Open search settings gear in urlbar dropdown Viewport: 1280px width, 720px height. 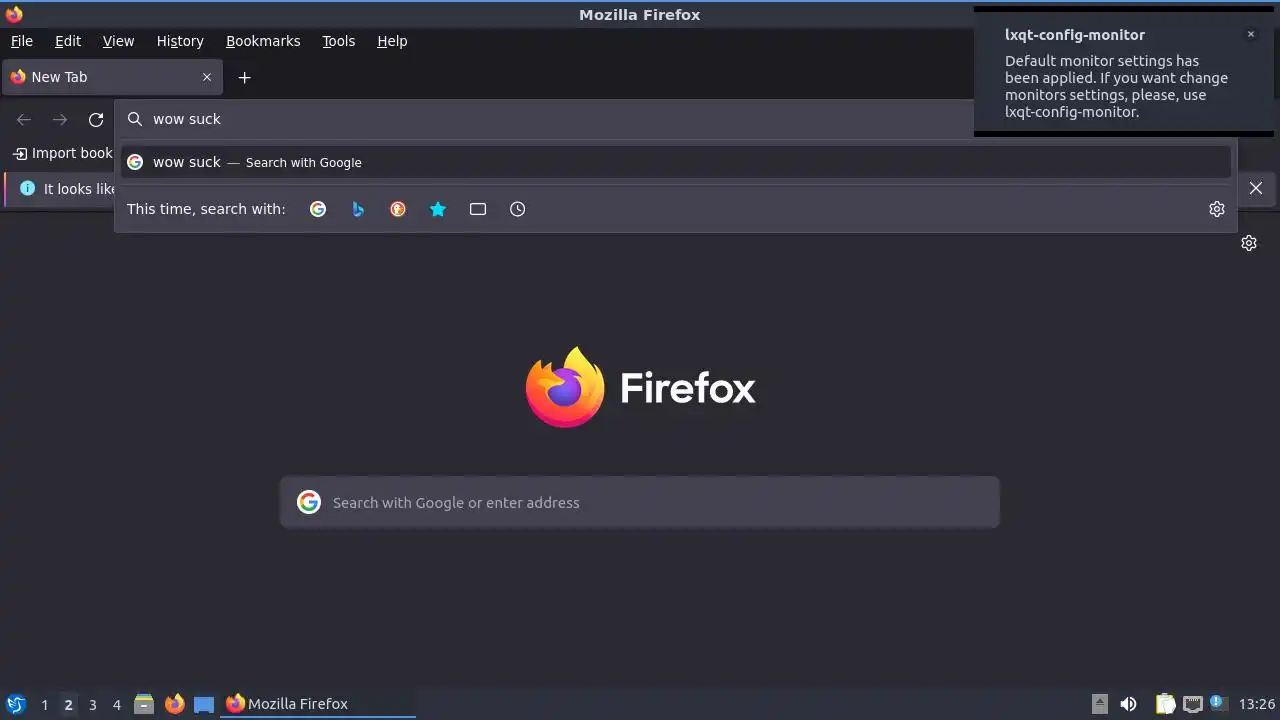click(x=1217, y=209)
